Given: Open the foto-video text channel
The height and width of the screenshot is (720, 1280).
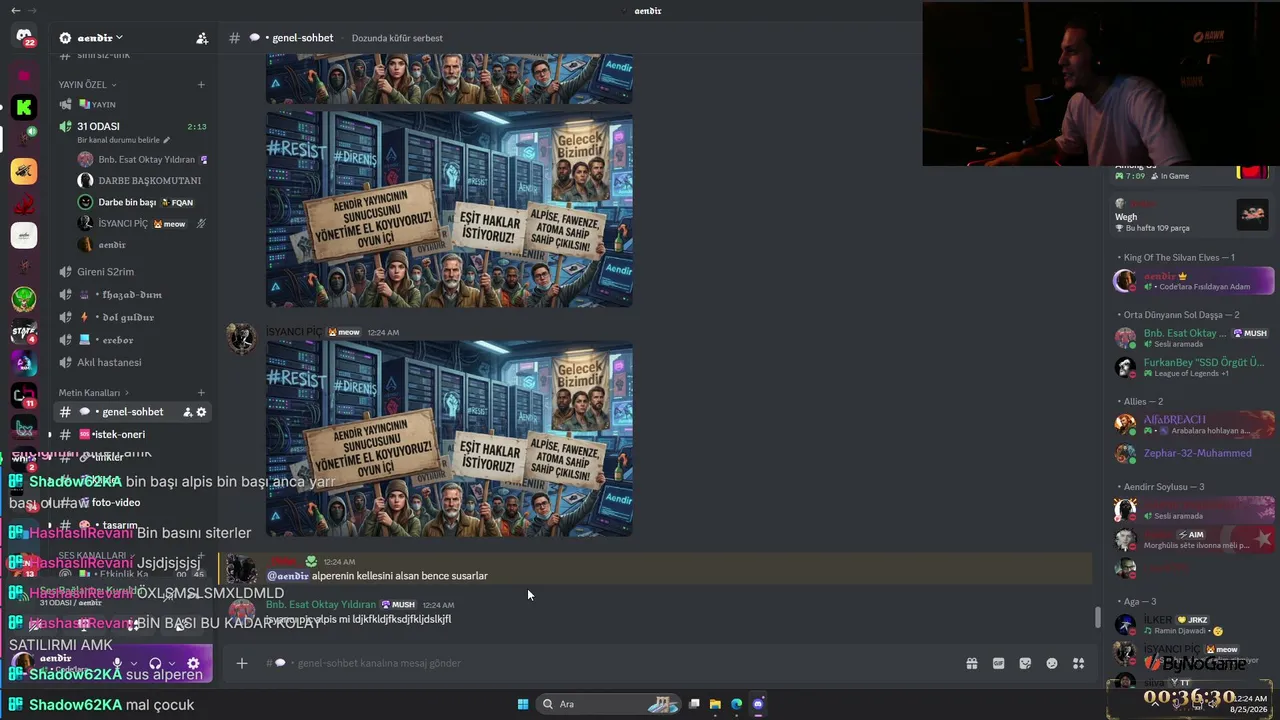Looking at the screenshot, I should 130,502.
